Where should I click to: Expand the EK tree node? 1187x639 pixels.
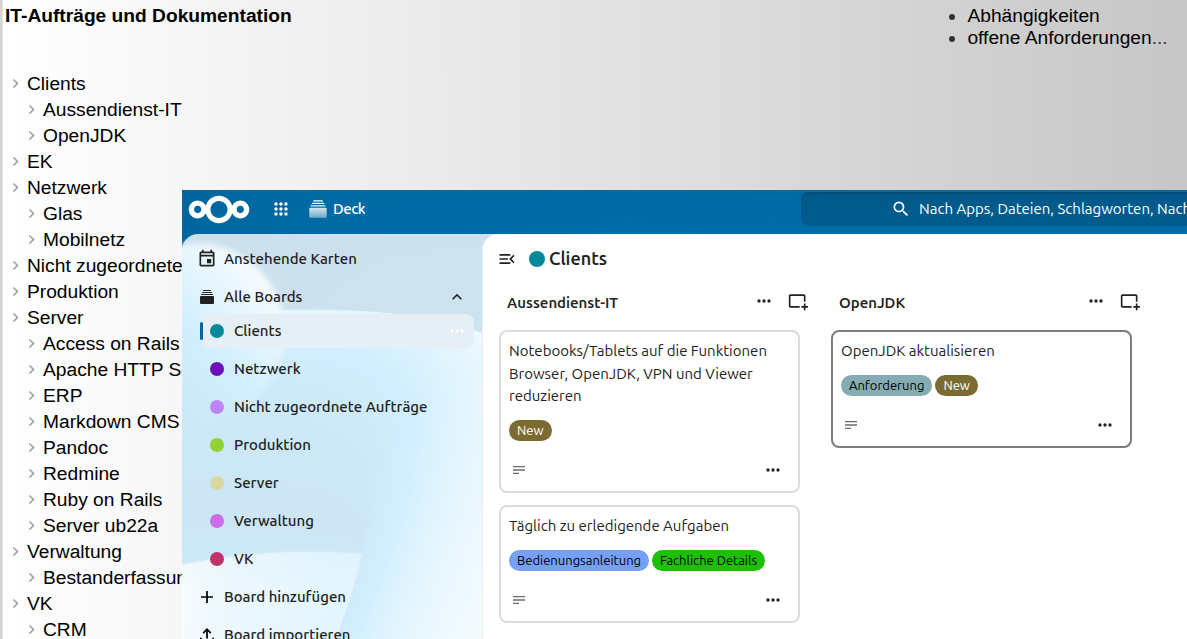(15, 161)
